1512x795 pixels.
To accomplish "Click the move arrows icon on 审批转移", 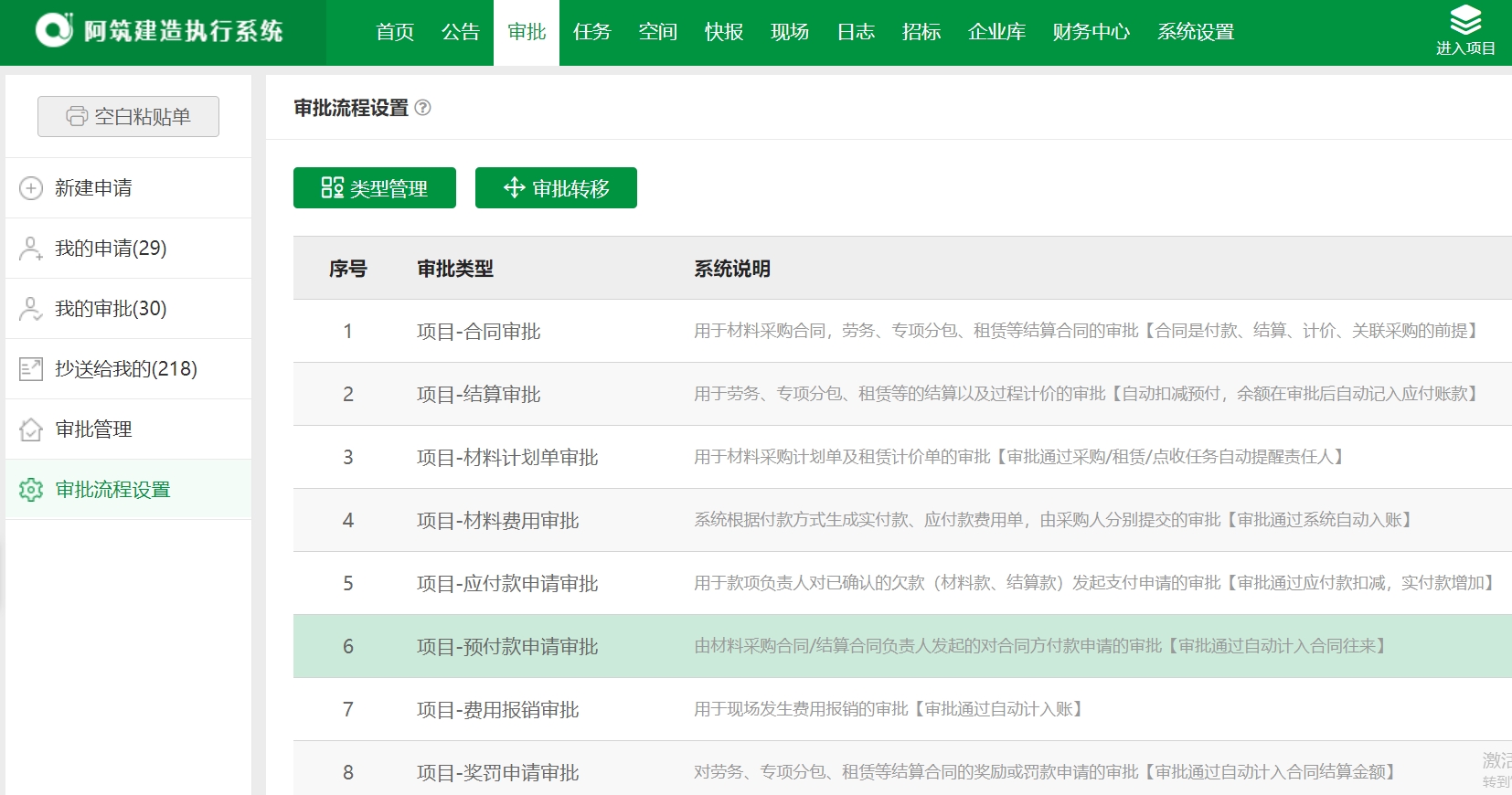I will click(x=514, y=187).
